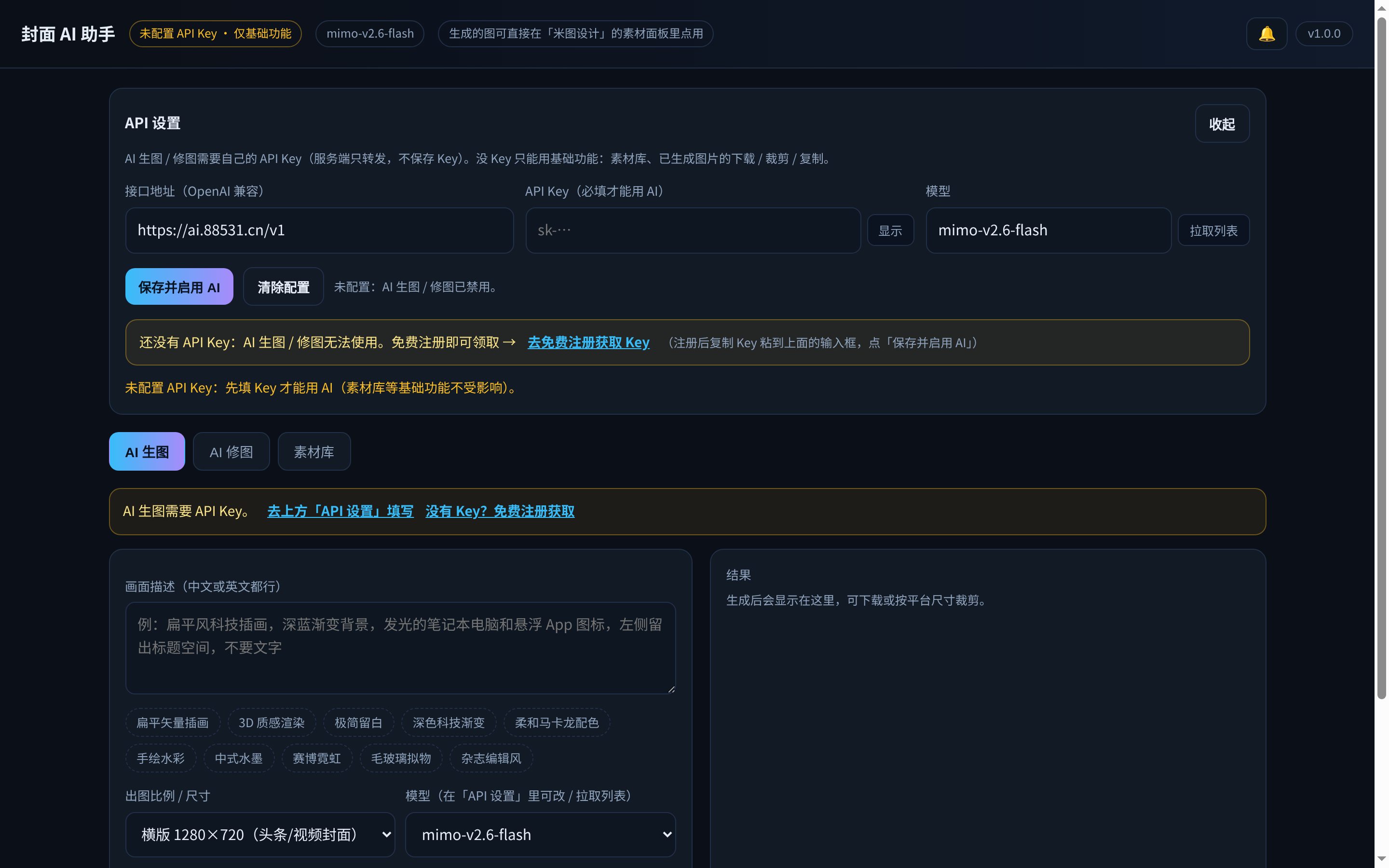Select the 杂志编辑风 style chip
Viewport: 1389px width, 868px height.
(491, 759)
